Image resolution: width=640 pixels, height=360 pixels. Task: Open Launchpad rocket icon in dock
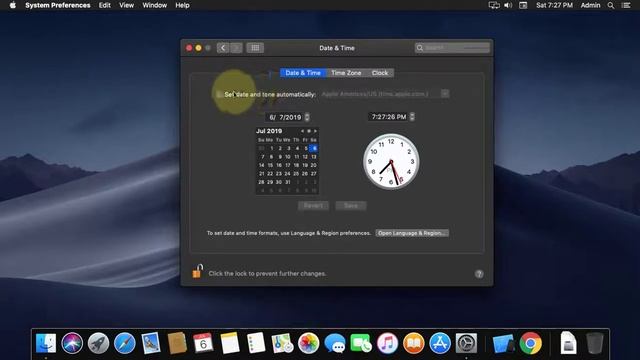point(98,343)
